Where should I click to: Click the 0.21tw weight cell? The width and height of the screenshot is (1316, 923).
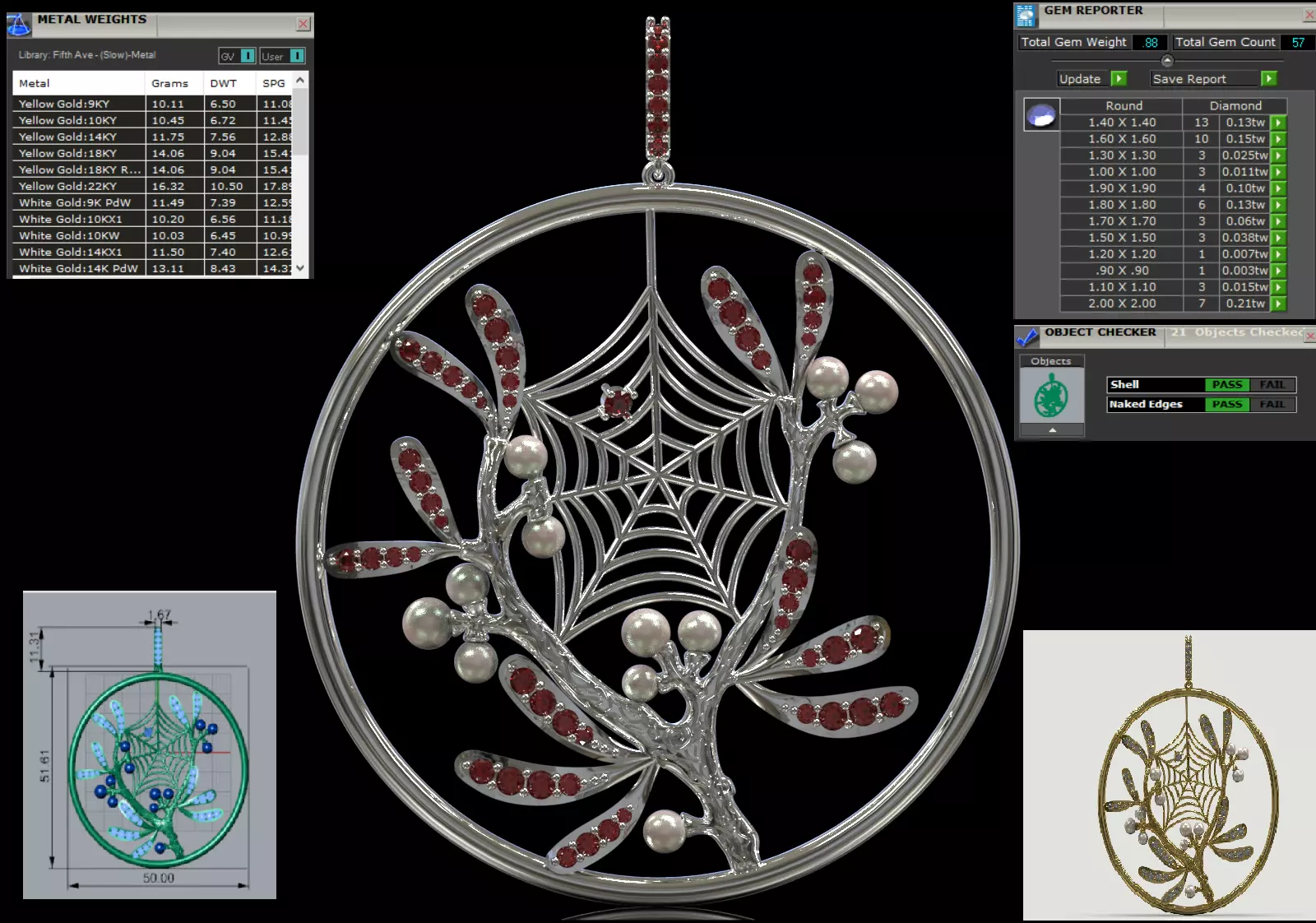tap(1244, 304)
